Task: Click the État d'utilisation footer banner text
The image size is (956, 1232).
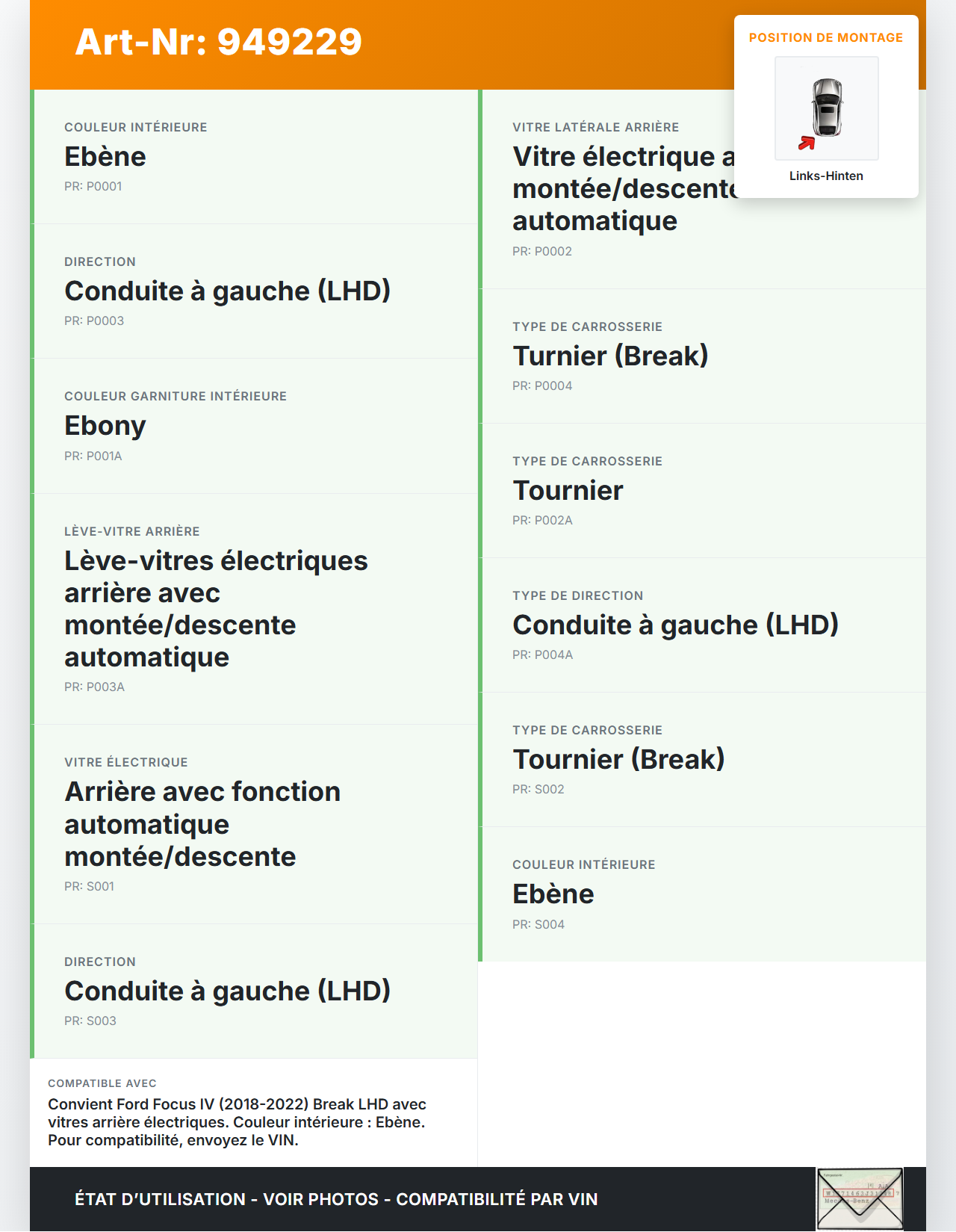Action: (336, 1199)
